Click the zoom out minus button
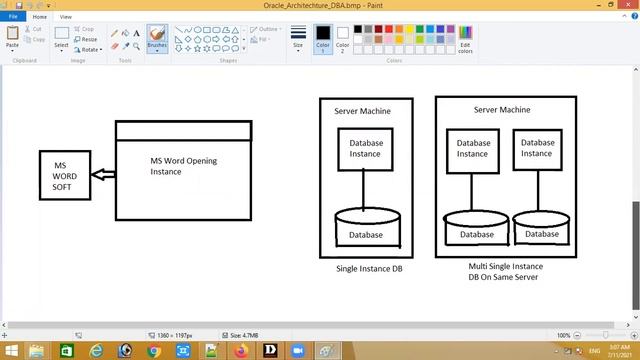Viewport: 640px width, 360px height. point(577,336)
